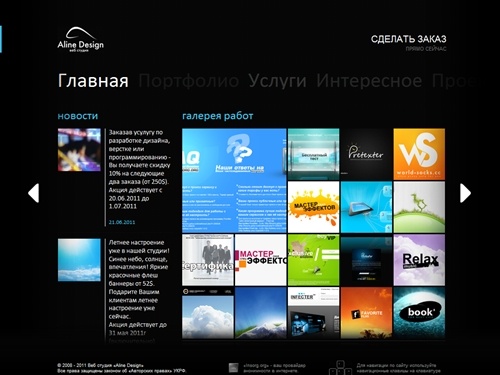Click the 21.06.2011 news date link

(x=122, y=222)
